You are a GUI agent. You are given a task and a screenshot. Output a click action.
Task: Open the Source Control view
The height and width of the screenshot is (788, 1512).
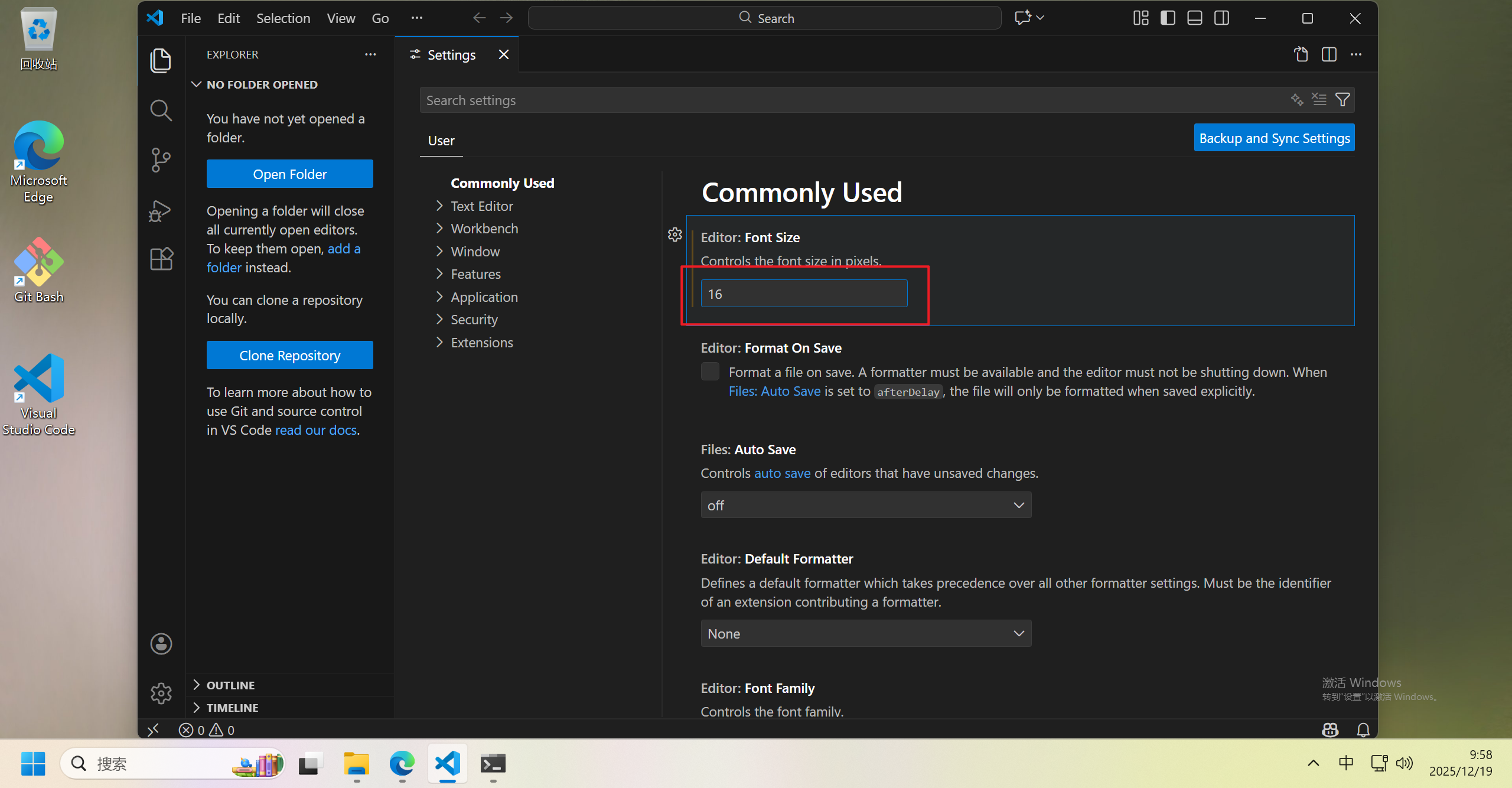click(161, 159)
